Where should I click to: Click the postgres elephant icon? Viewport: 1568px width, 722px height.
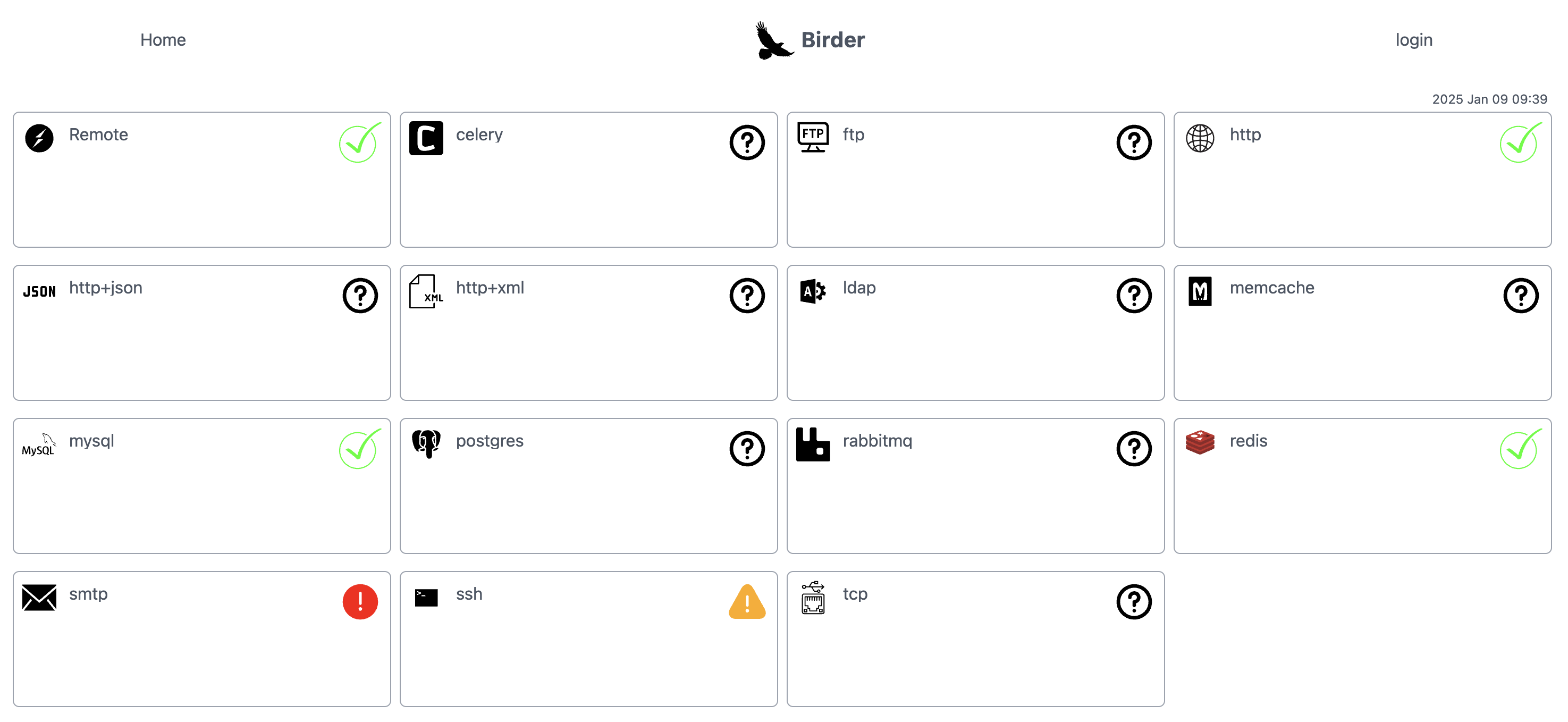(426, 445)
